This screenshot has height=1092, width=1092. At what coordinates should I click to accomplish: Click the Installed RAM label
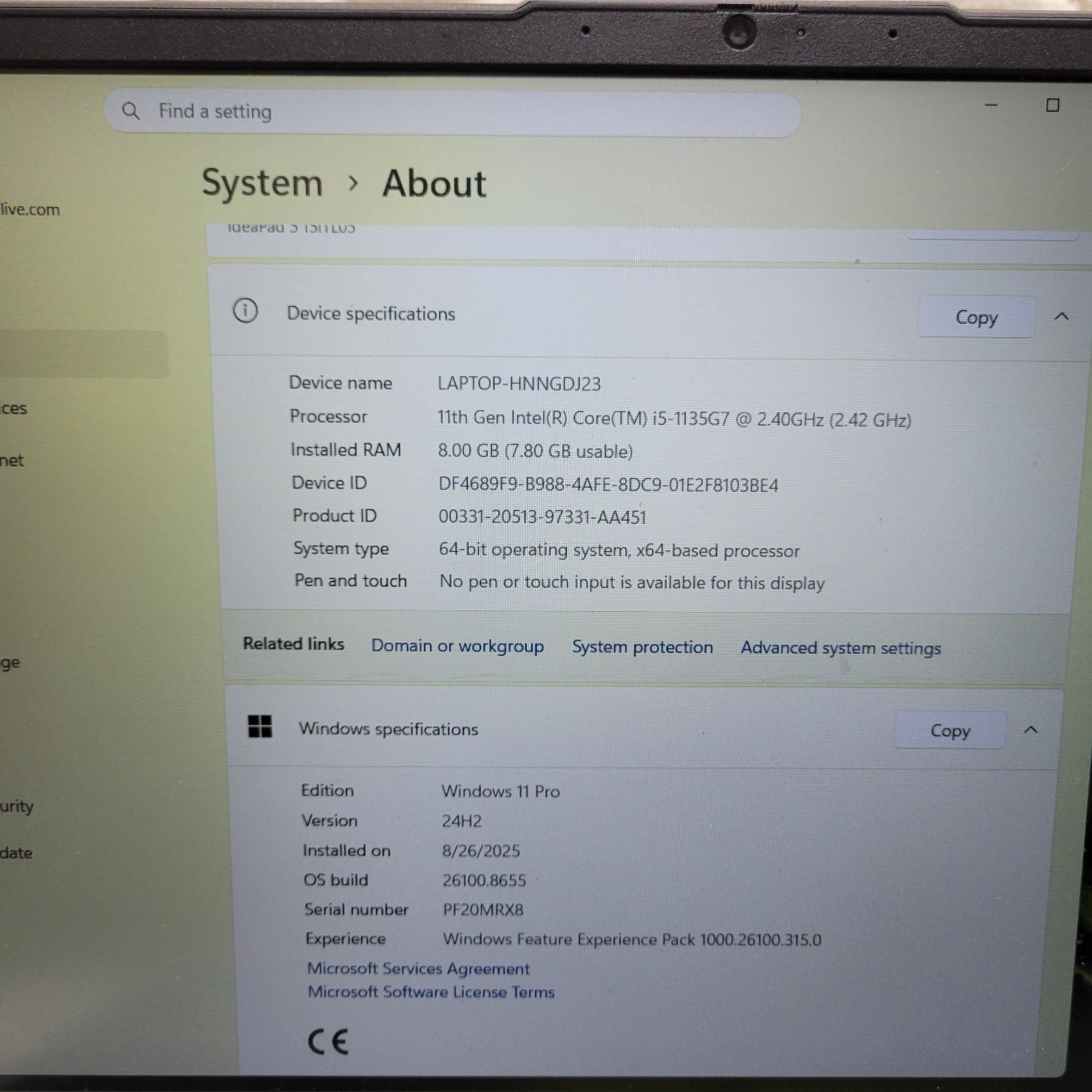click(x=345, y=450)
